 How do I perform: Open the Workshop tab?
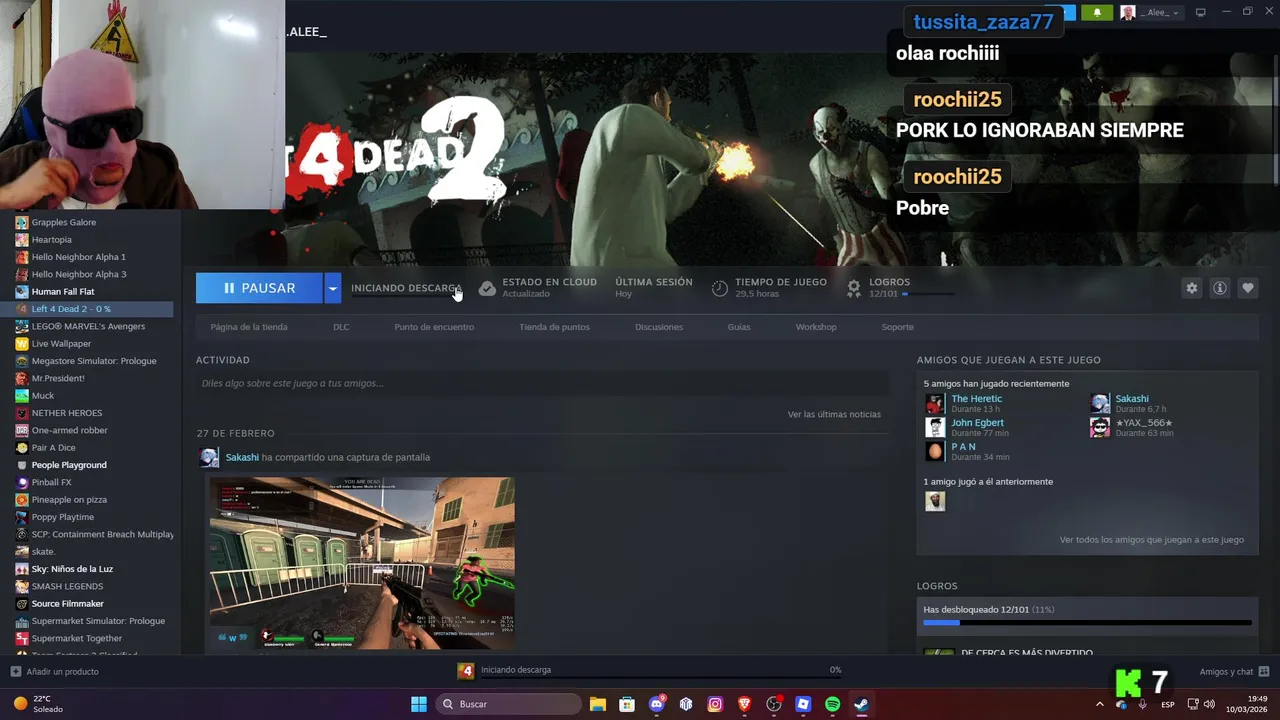point(816,327)
